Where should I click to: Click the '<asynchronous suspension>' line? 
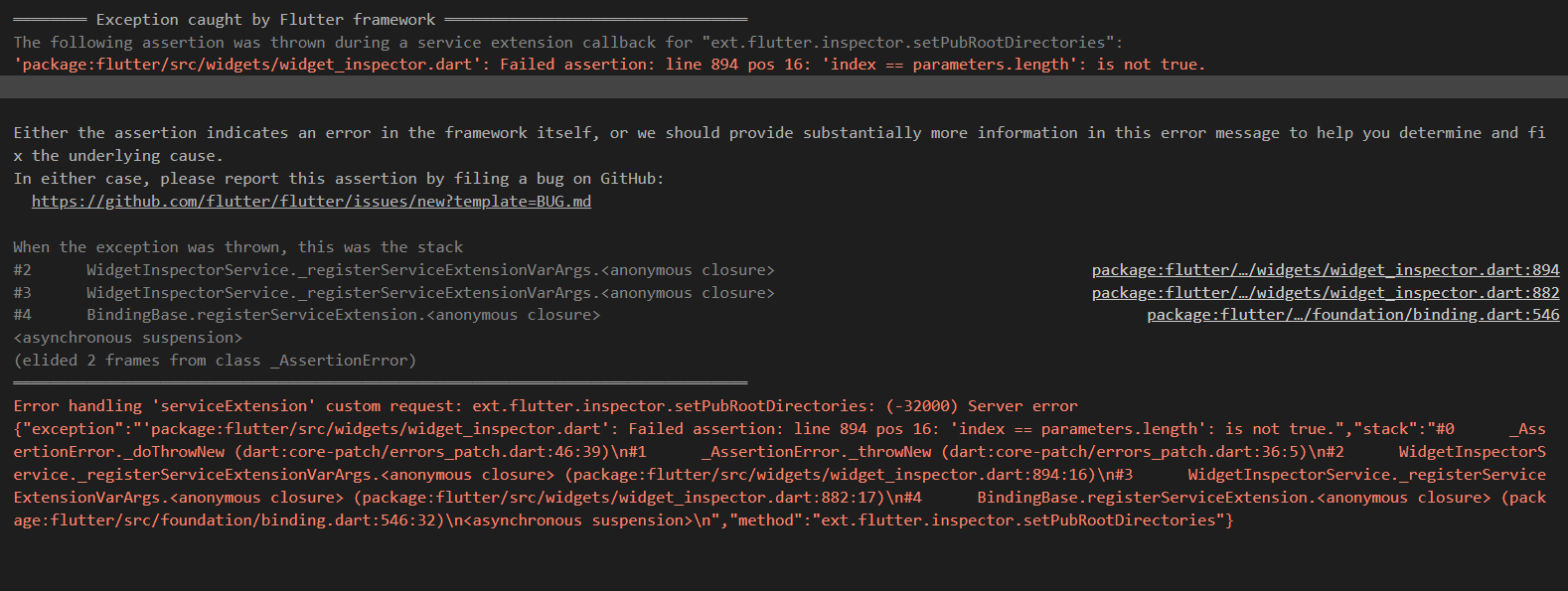[x=128, y=338]
